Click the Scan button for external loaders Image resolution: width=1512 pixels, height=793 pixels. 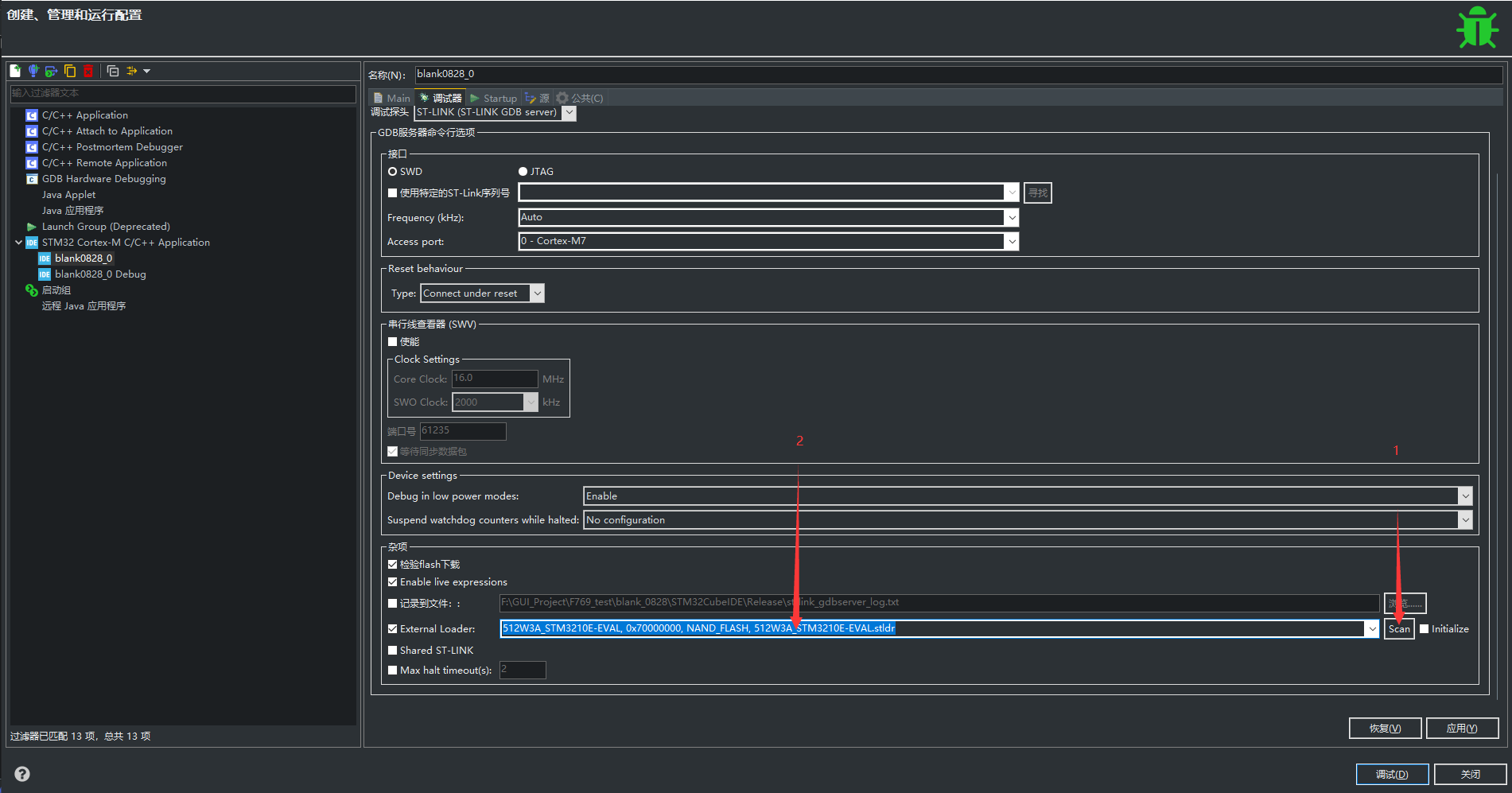(1398, 628)
